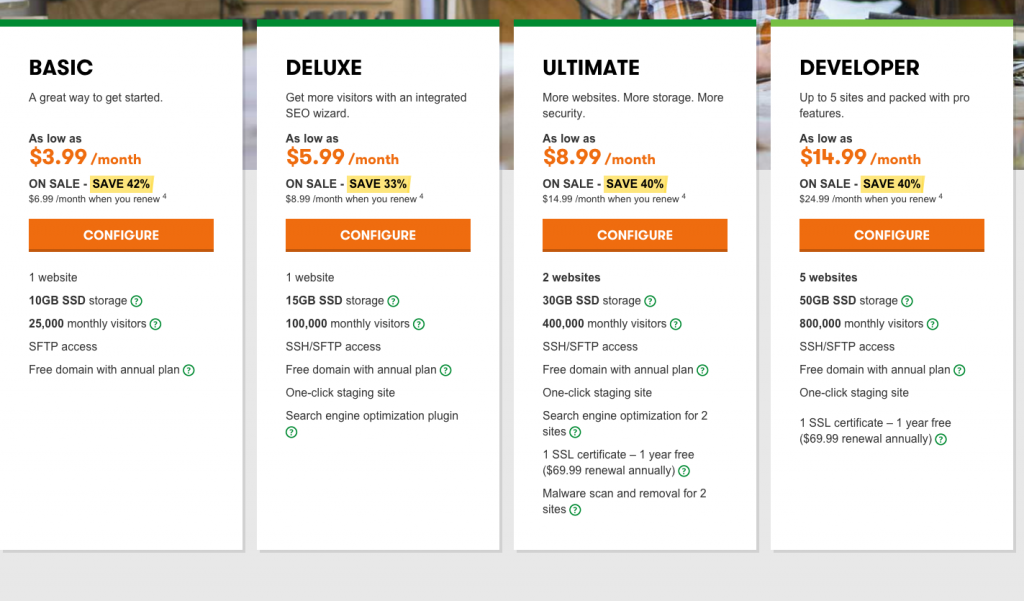
Task: Show info for Basic free domain offer
Action: tap(189, 370)
